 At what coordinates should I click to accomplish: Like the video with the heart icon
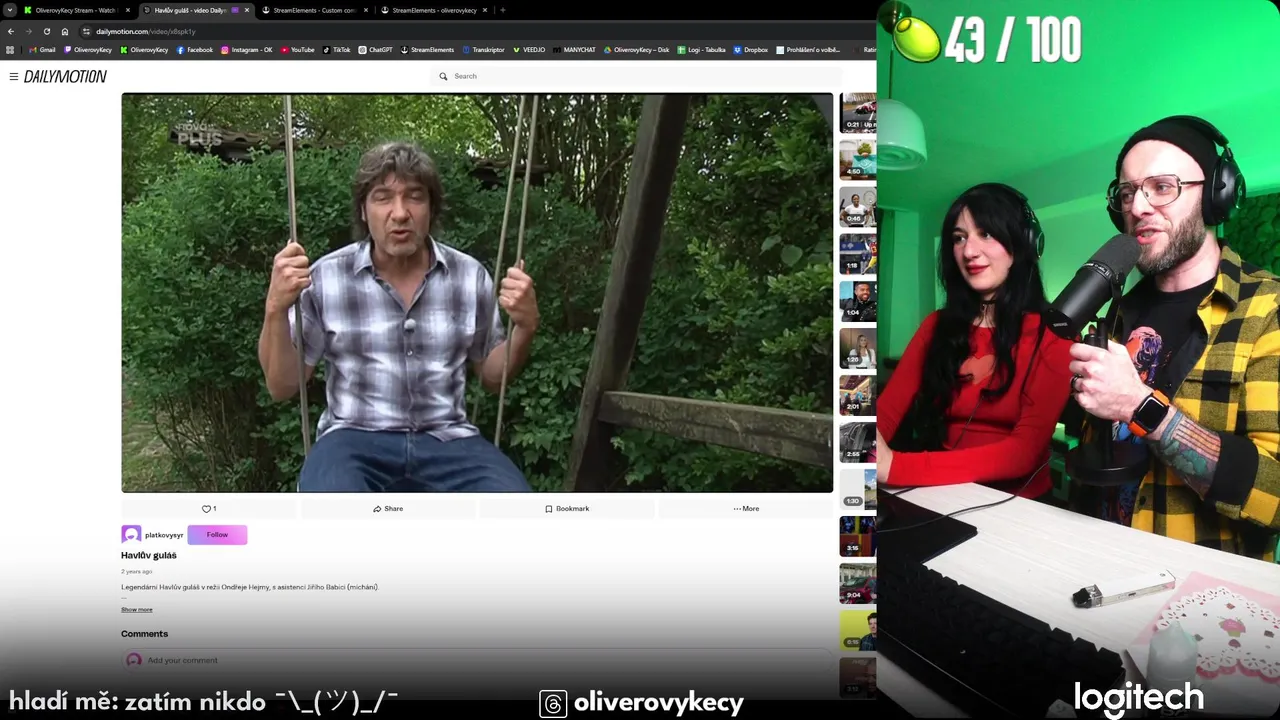tap(209, 509)
